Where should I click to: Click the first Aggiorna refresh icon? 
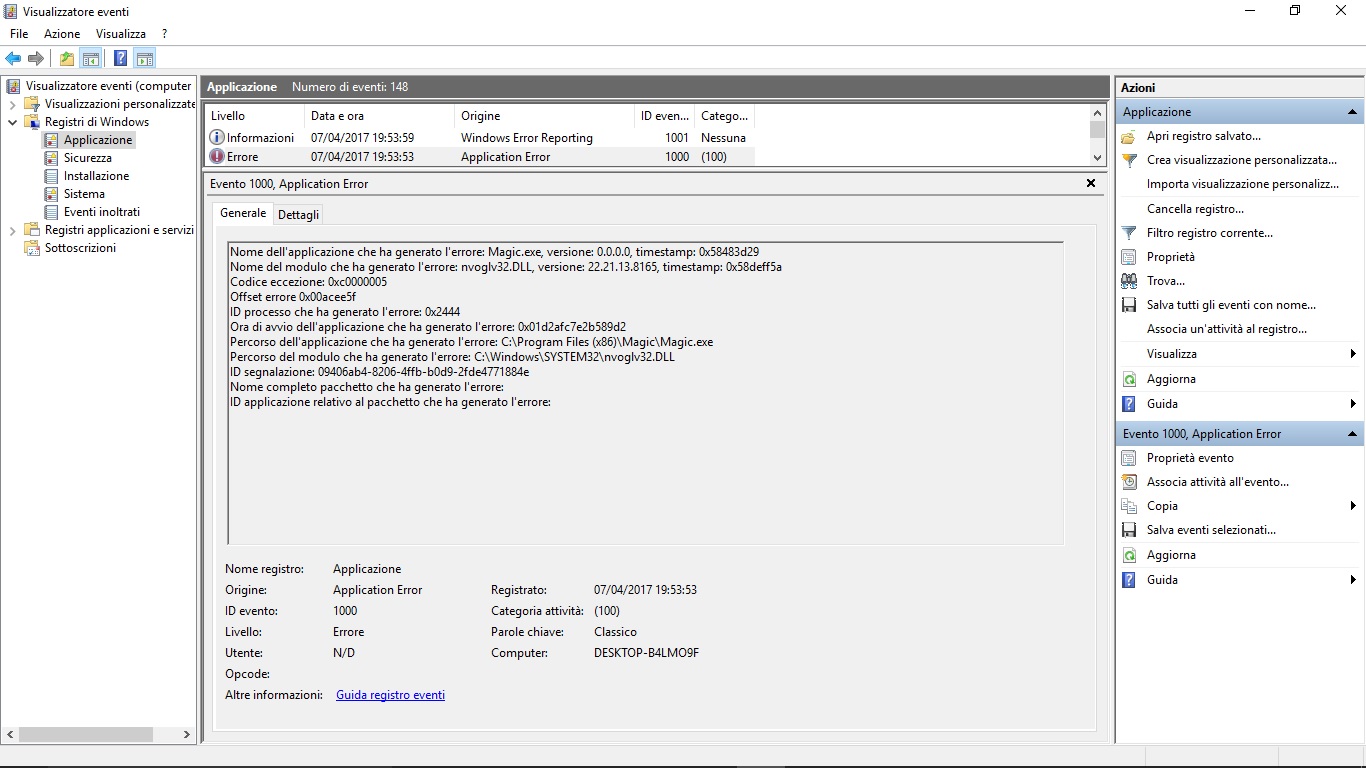[1129, 379]
